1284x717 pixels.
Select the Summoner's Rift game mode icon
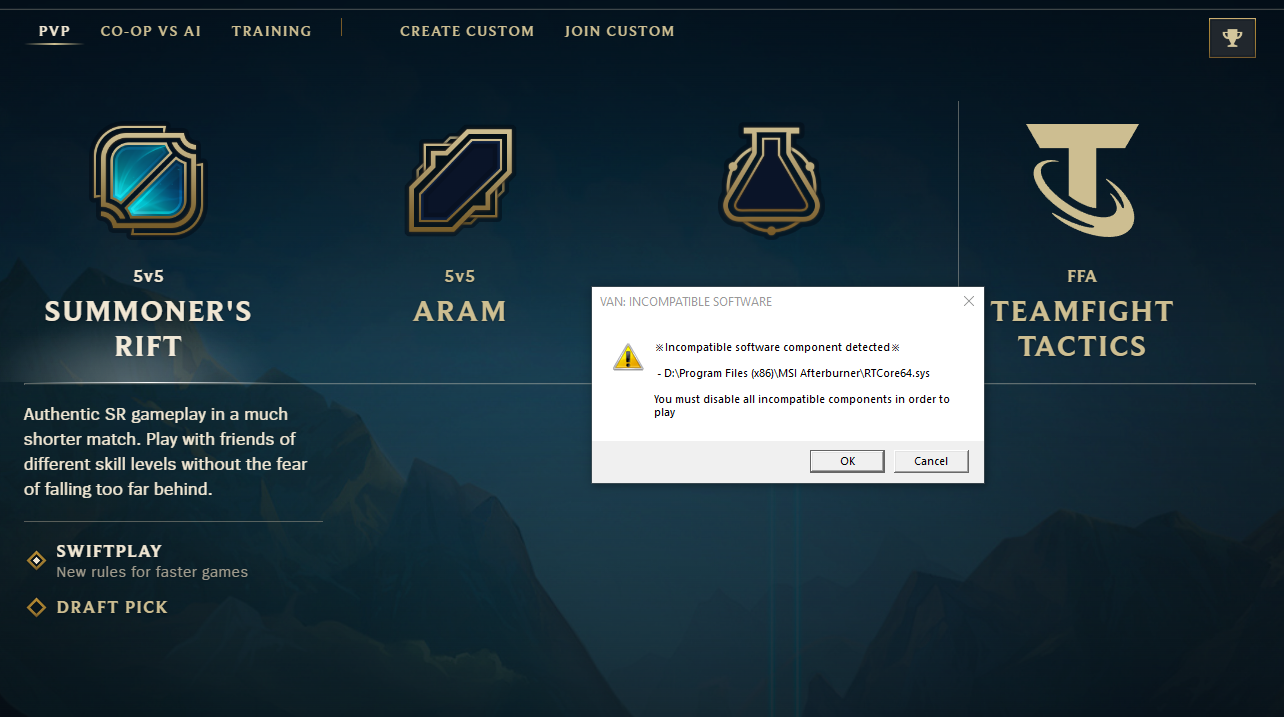[x=148, y=180]
